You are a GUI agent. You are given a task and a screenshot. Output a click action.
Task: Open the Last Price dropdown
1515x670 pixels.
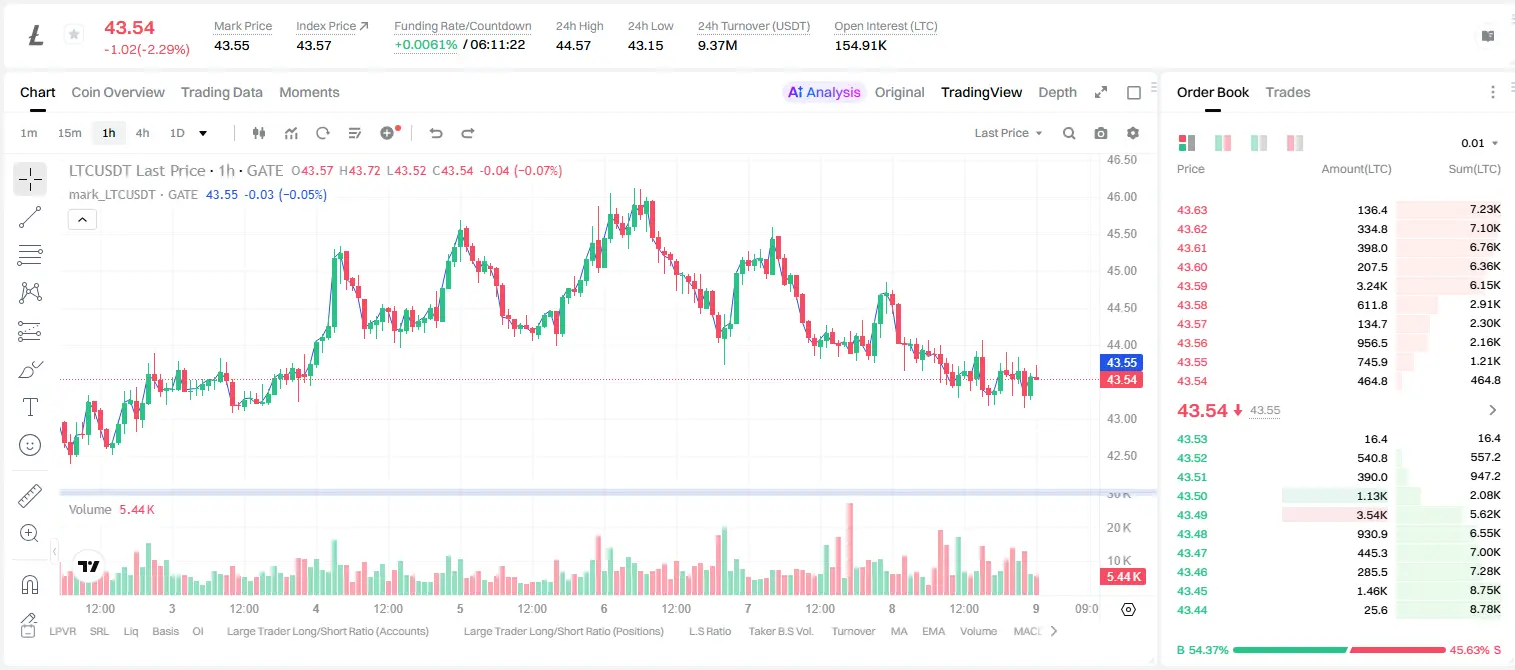click(1008, 133)
